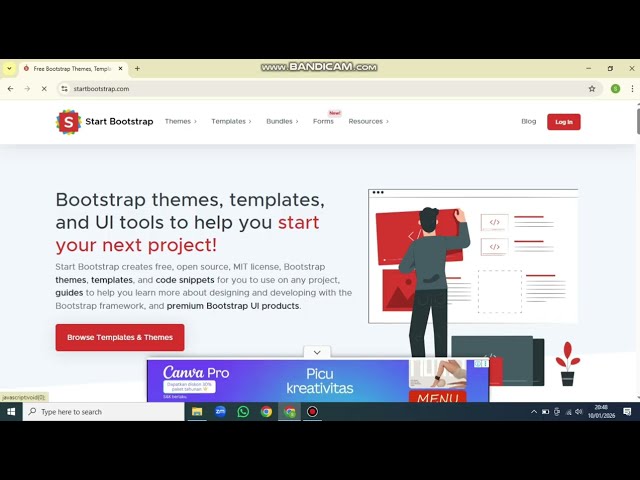
Task: Open the notifications center icon
Action: coord(627,412)
